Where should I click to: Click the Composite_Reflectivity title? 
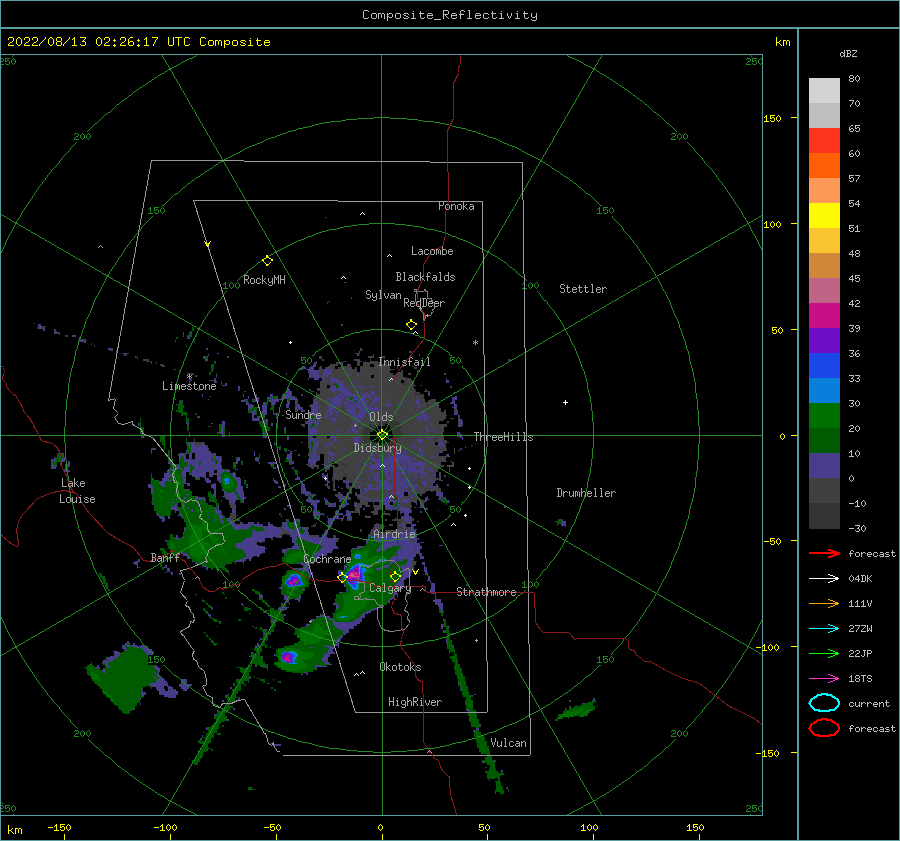450,15
